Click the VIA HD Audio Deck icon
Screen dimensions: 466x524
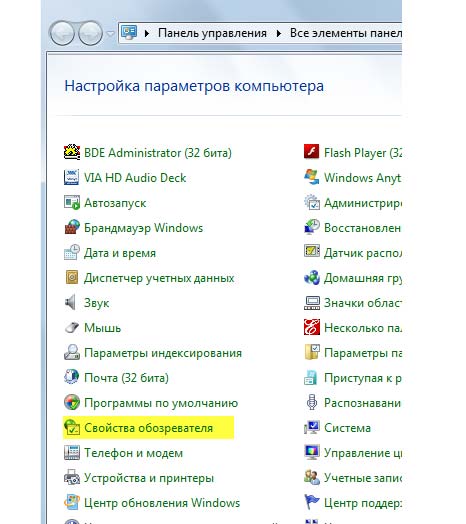pyautogui.click(x=72, y=177)
